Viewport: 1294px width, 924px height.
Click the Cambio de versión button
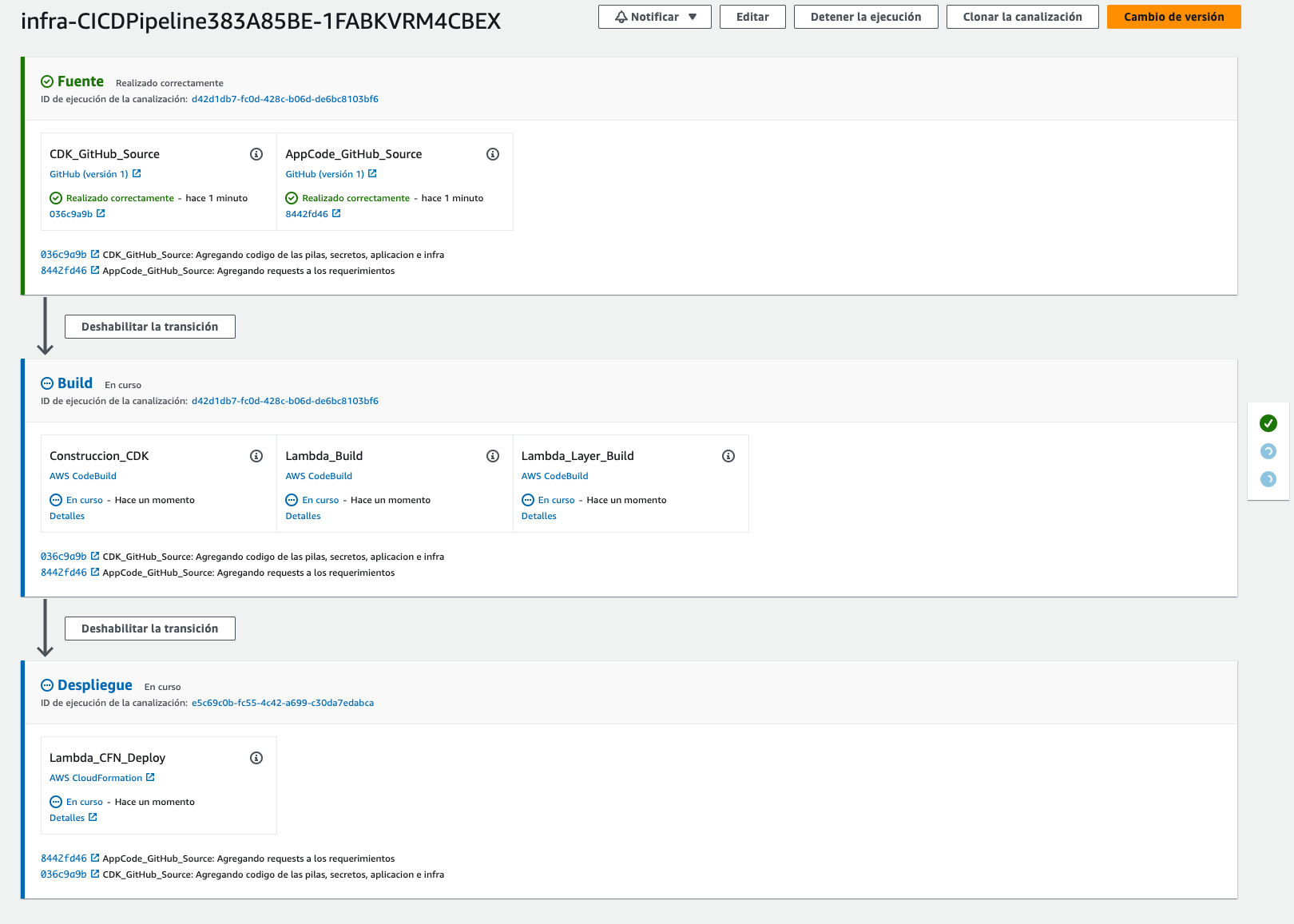click(x=1173, y=15)
